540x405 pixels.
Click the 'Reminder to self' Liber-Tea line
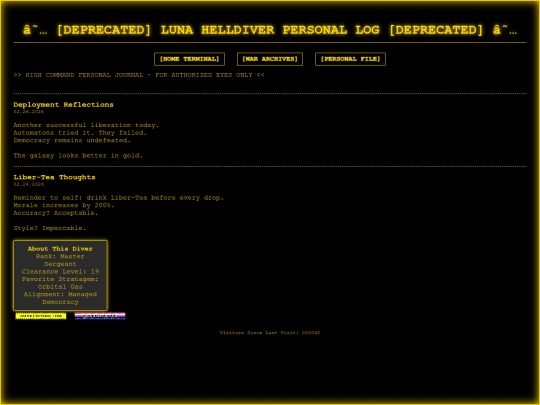118,198
